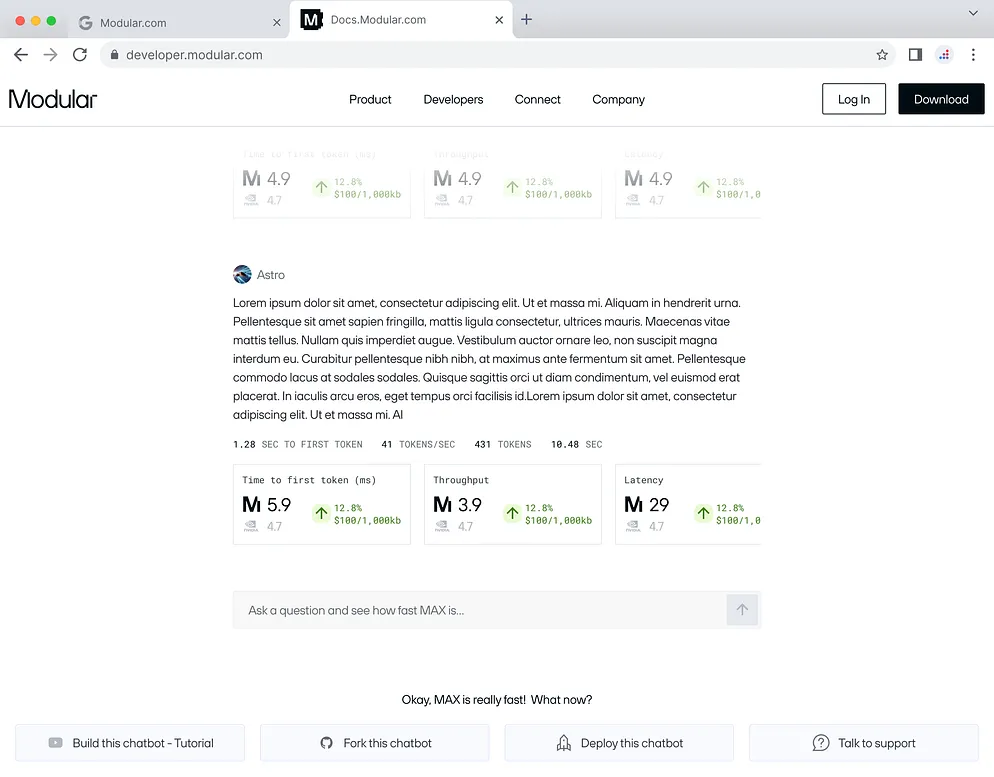
Task: Click the address bar URL field
Action: 498,55
